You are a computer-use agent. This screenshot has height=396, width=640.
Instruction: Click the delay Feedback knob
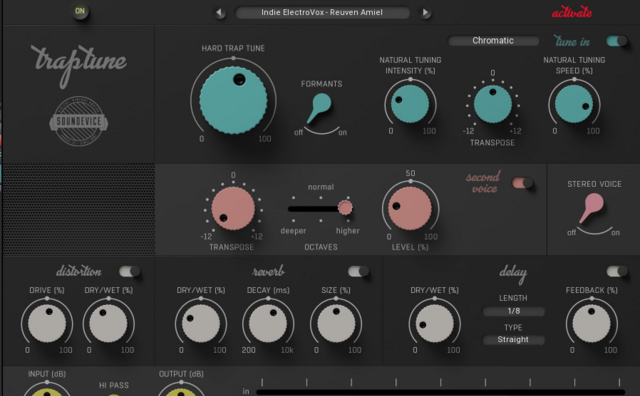pyautogui.click(x=591, y=323)
